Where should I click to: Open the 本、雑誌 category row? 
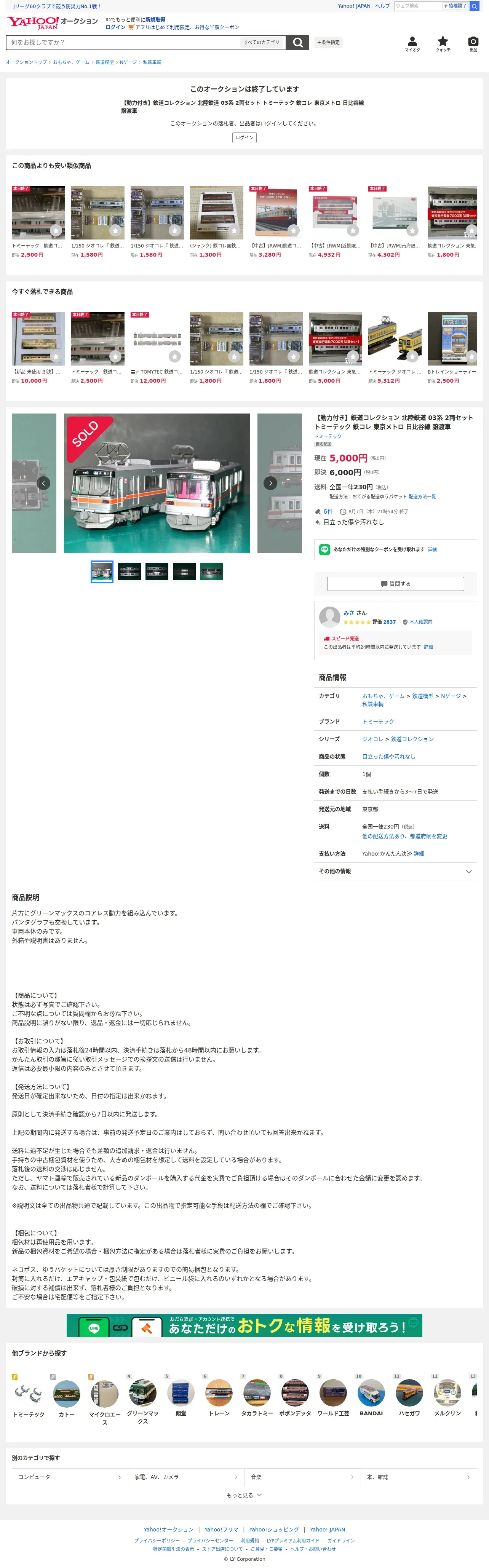pyautogui.click(x=419, y=1477)
